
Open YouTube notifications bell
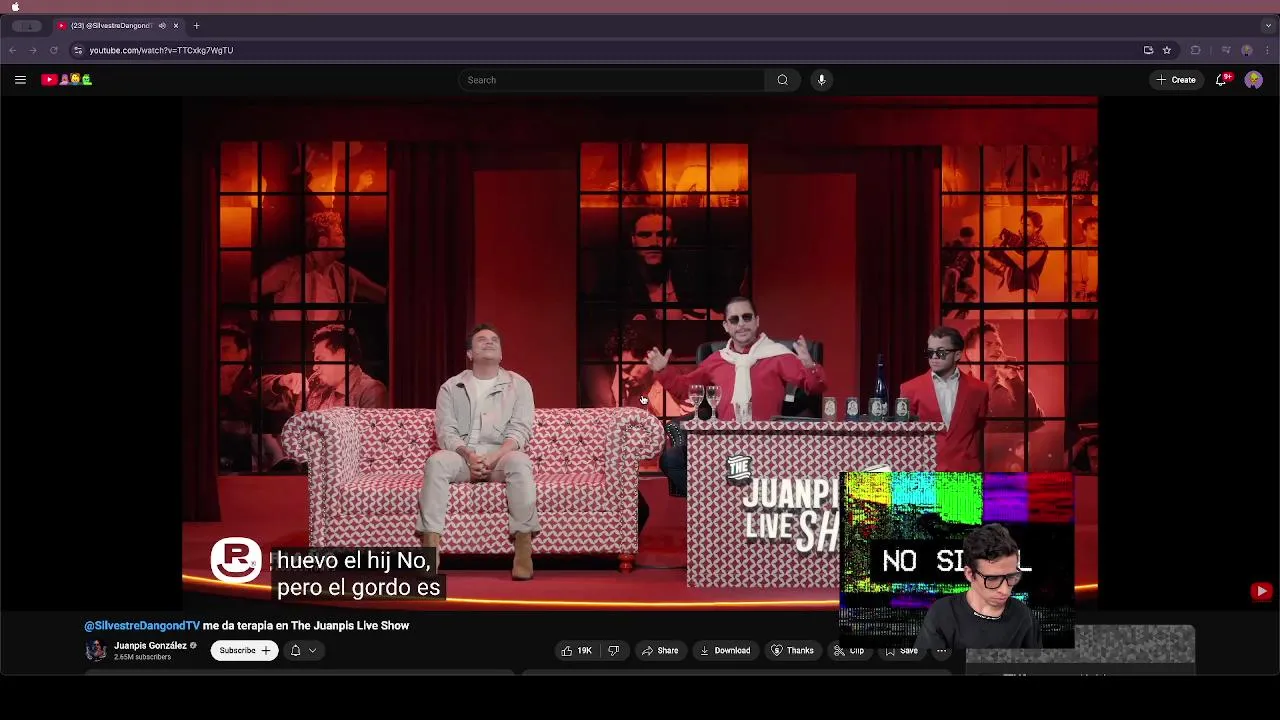[x=1221, y=80]
